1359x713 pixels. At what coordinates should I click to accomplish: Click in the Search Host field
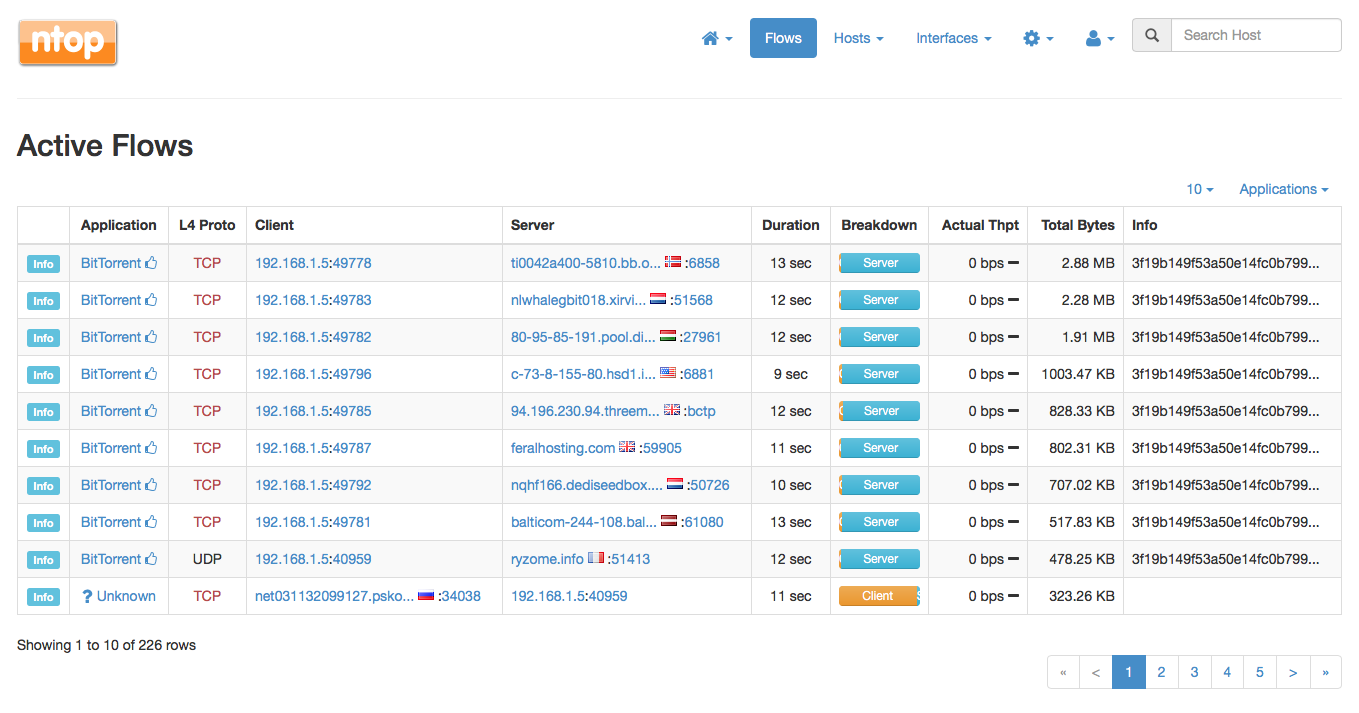pos(1256,35)
